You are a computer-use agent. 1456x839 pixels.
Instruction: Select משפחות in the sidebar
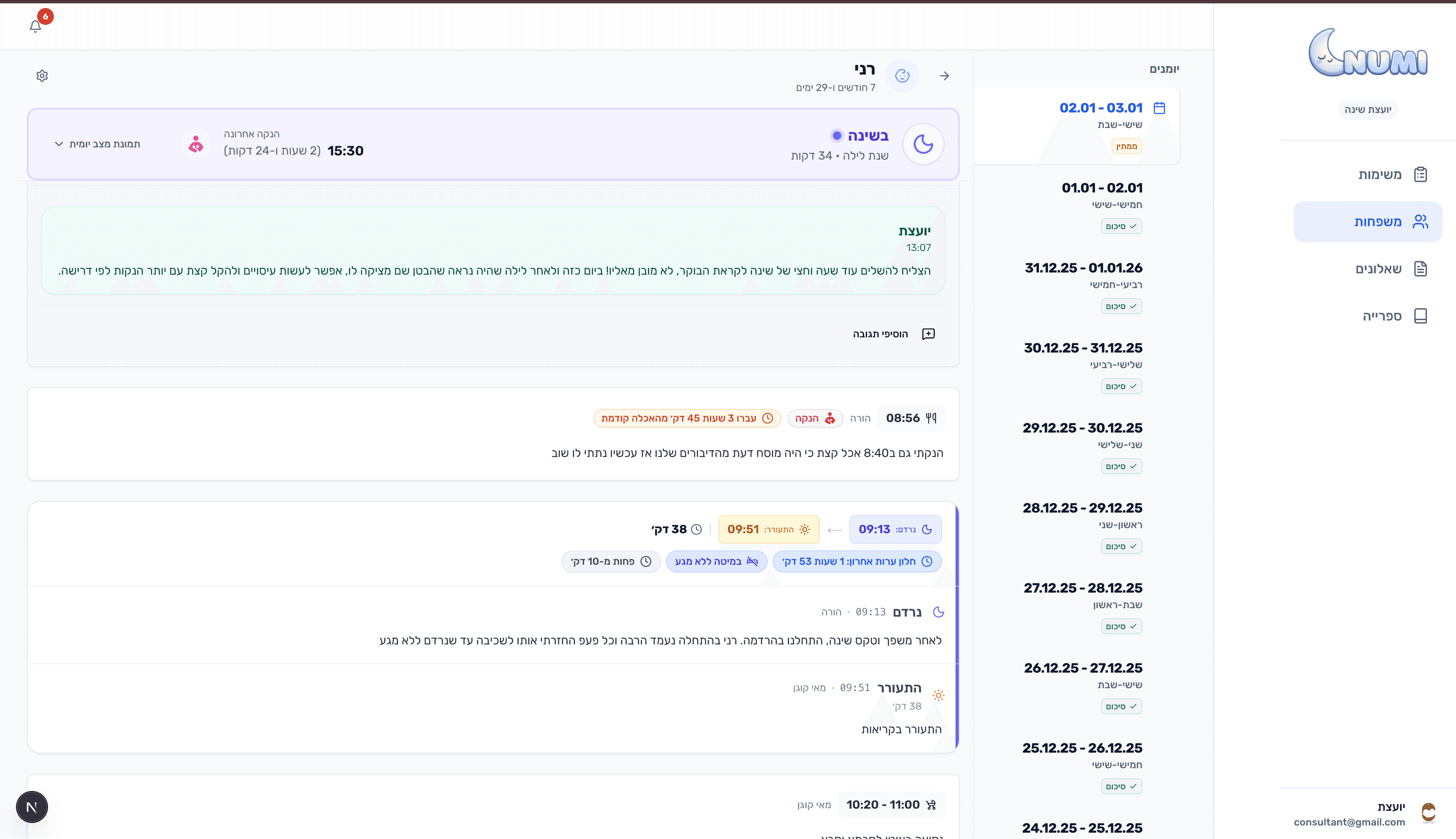pyautogui.click(x=1367, y=222)
